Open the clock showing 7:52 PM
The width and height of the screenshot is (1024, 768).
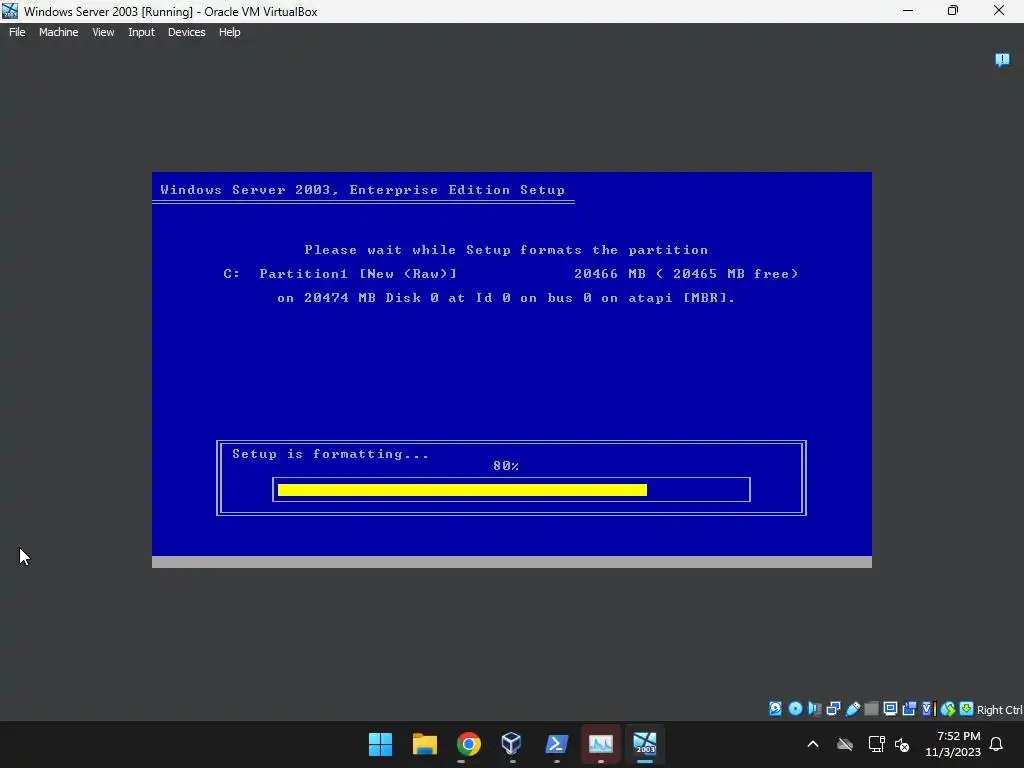pos(953,744)
